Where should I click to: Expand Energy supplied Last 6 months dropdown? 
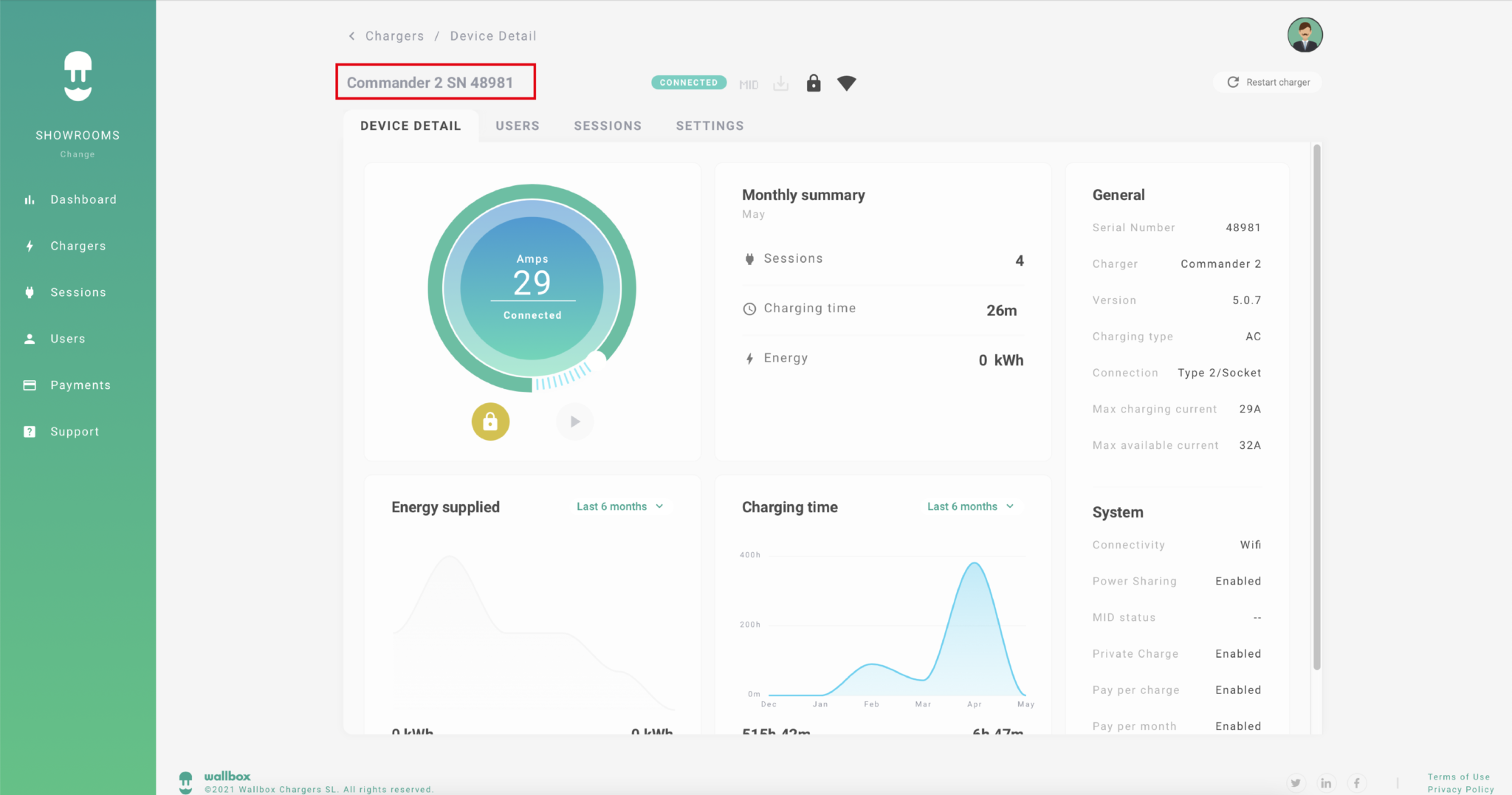[619, 506]
